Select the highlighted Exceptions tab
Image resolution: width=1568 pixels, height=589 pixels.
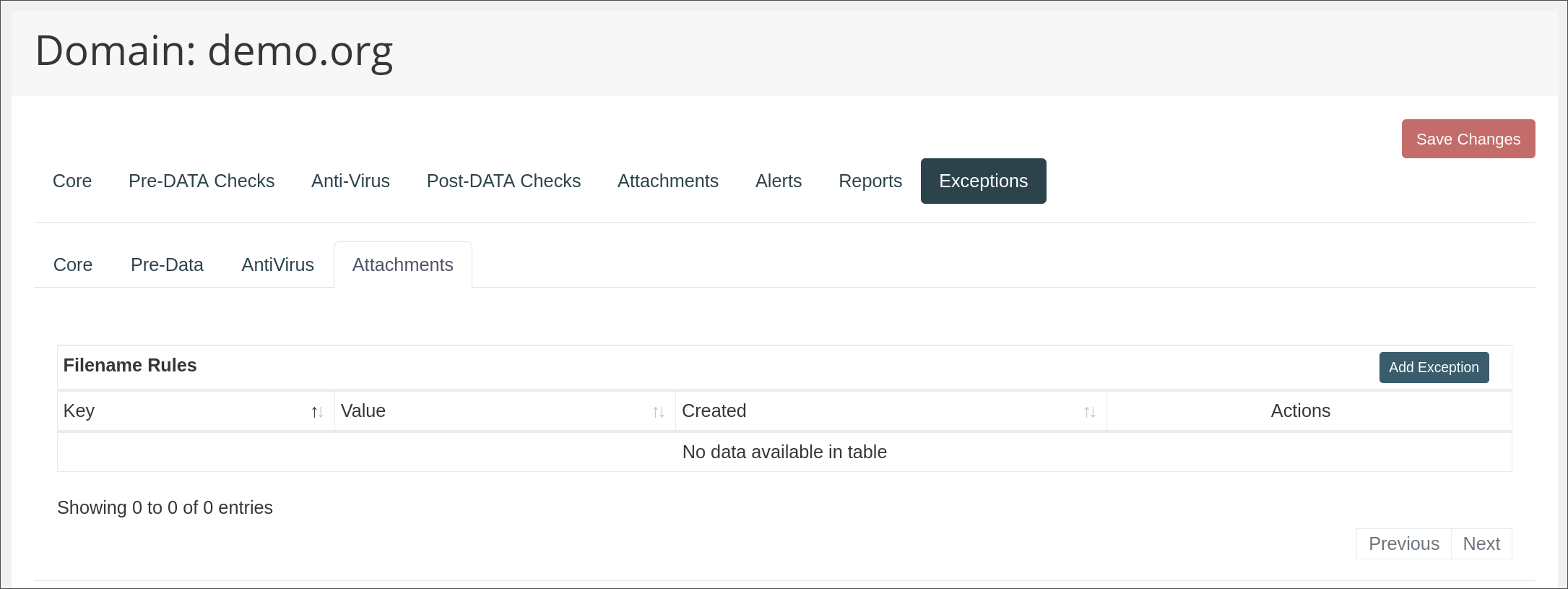point(983,181)
